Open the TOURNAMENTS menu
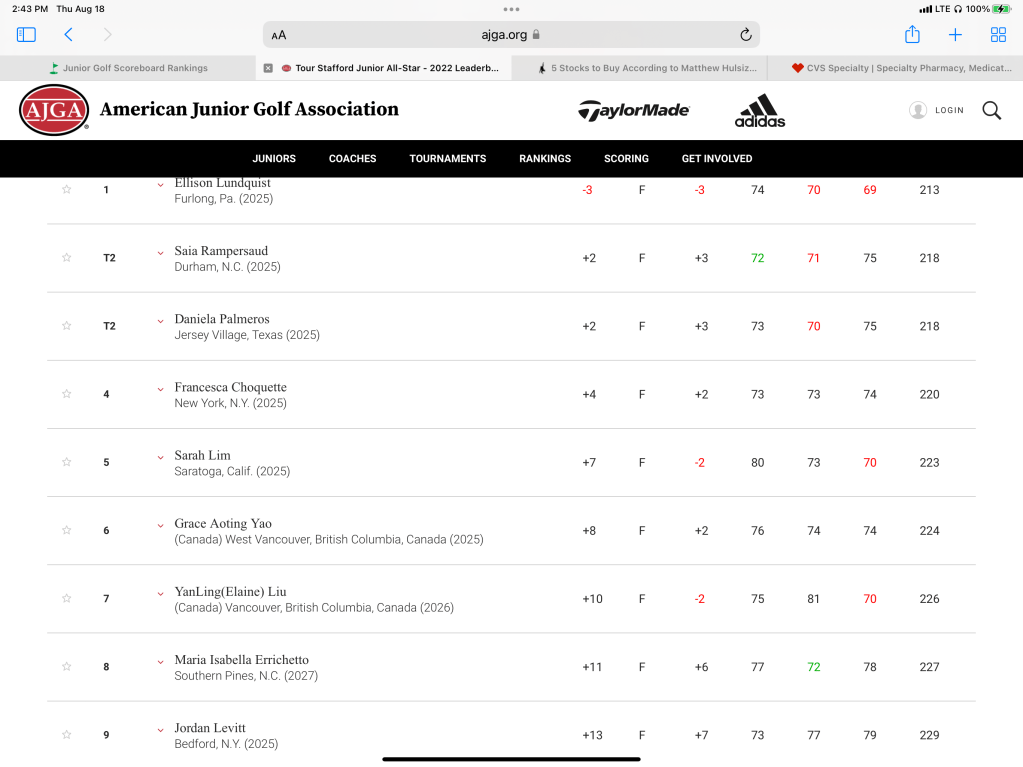Image resolution: width=1023 pixels, height=767 pixels. pos(447,158)
